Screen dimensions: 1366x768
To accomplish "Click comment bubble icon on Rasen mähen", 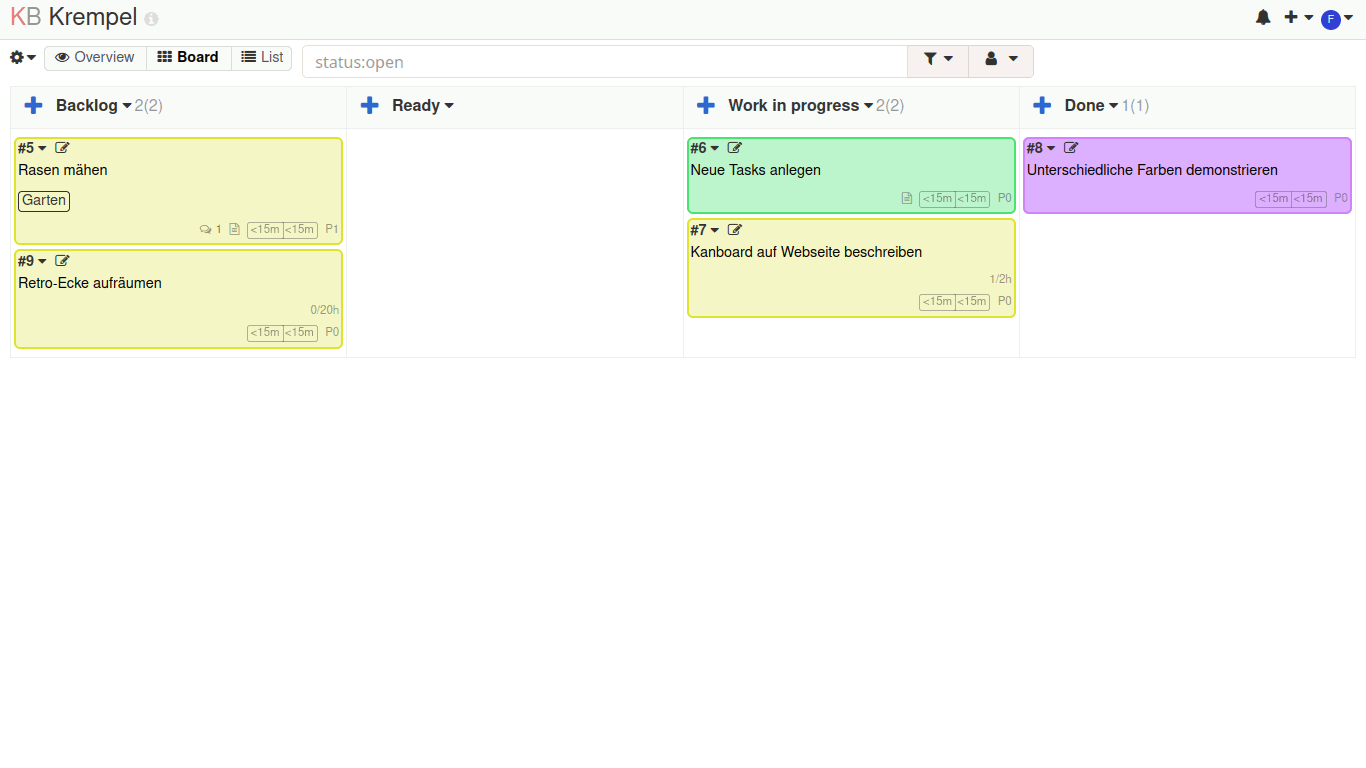I will pyautogui.click(x=206, y=230).
